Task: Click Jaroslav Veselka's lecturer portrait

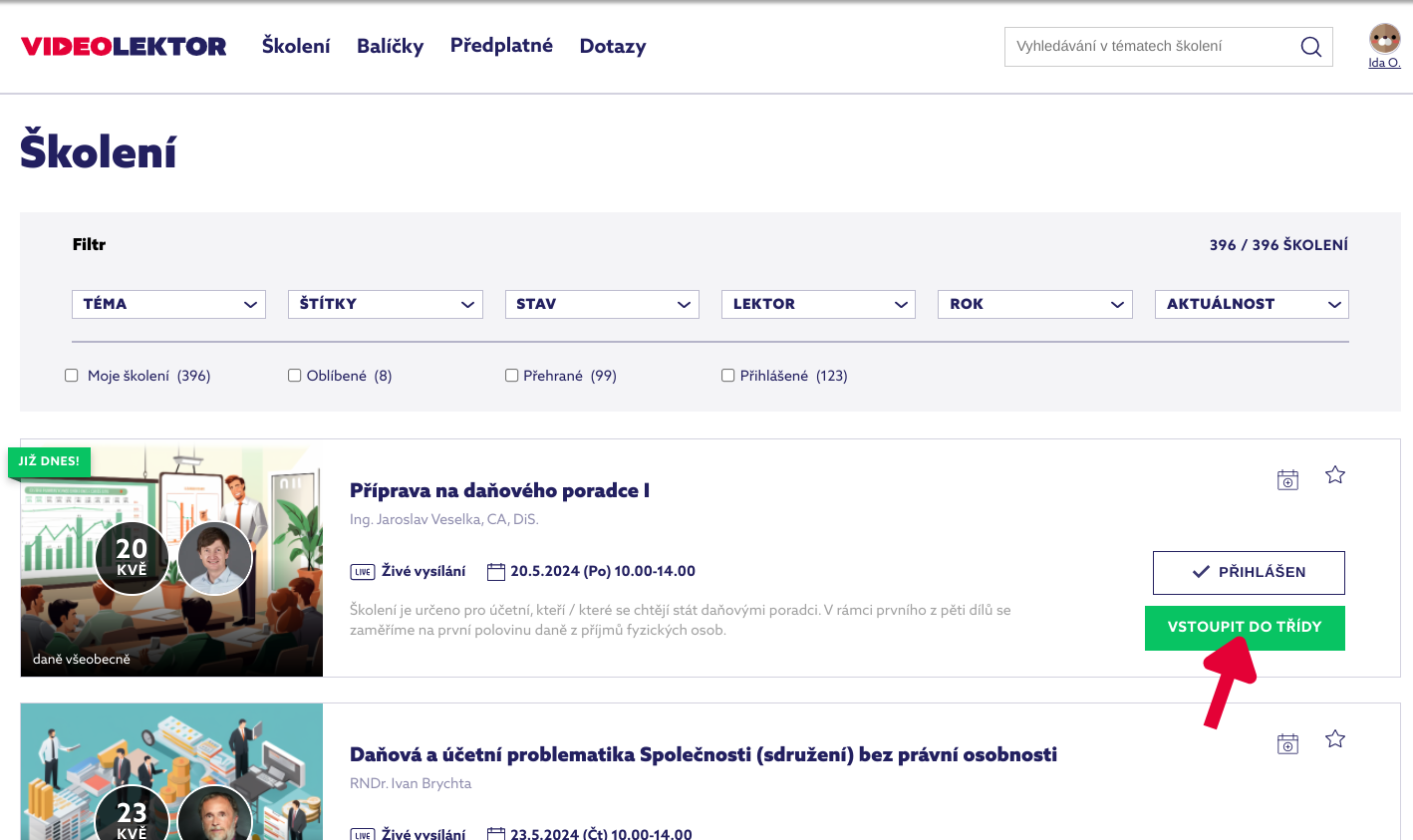Action: [x=215, y=558]
